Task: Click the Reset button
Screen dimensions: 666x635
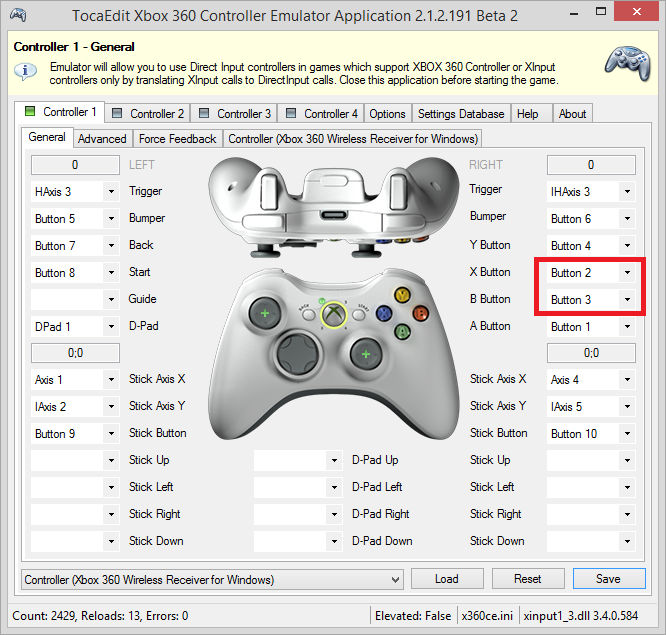Action: (x=528, y=579)
